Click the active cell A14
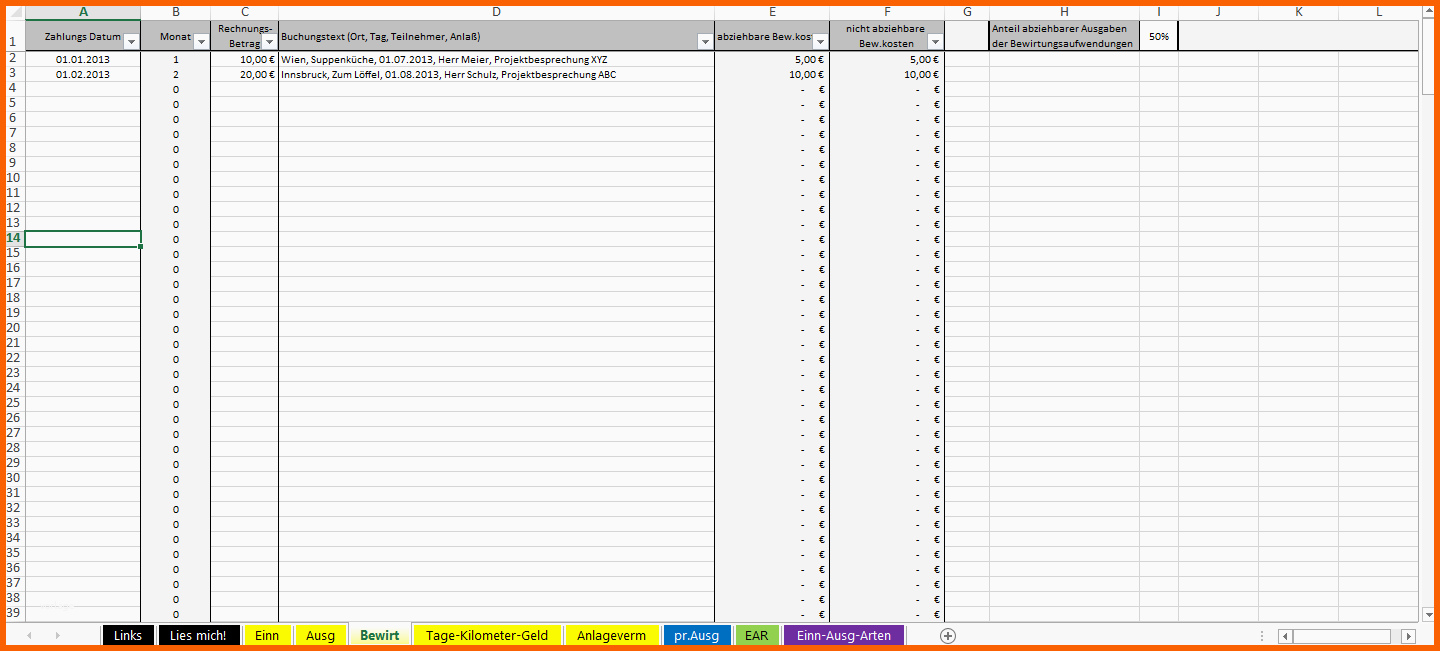1440x651 pixels. 83,238
